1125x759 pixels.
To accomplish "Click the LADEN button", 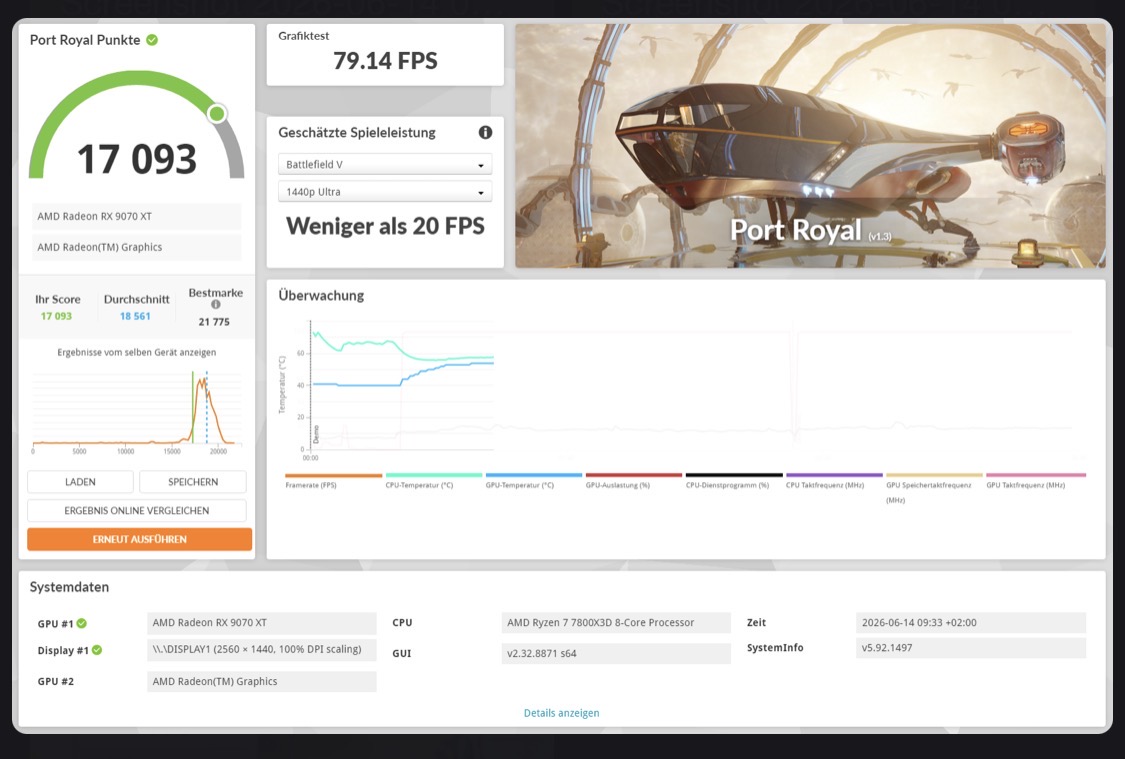I will (80, 482).
